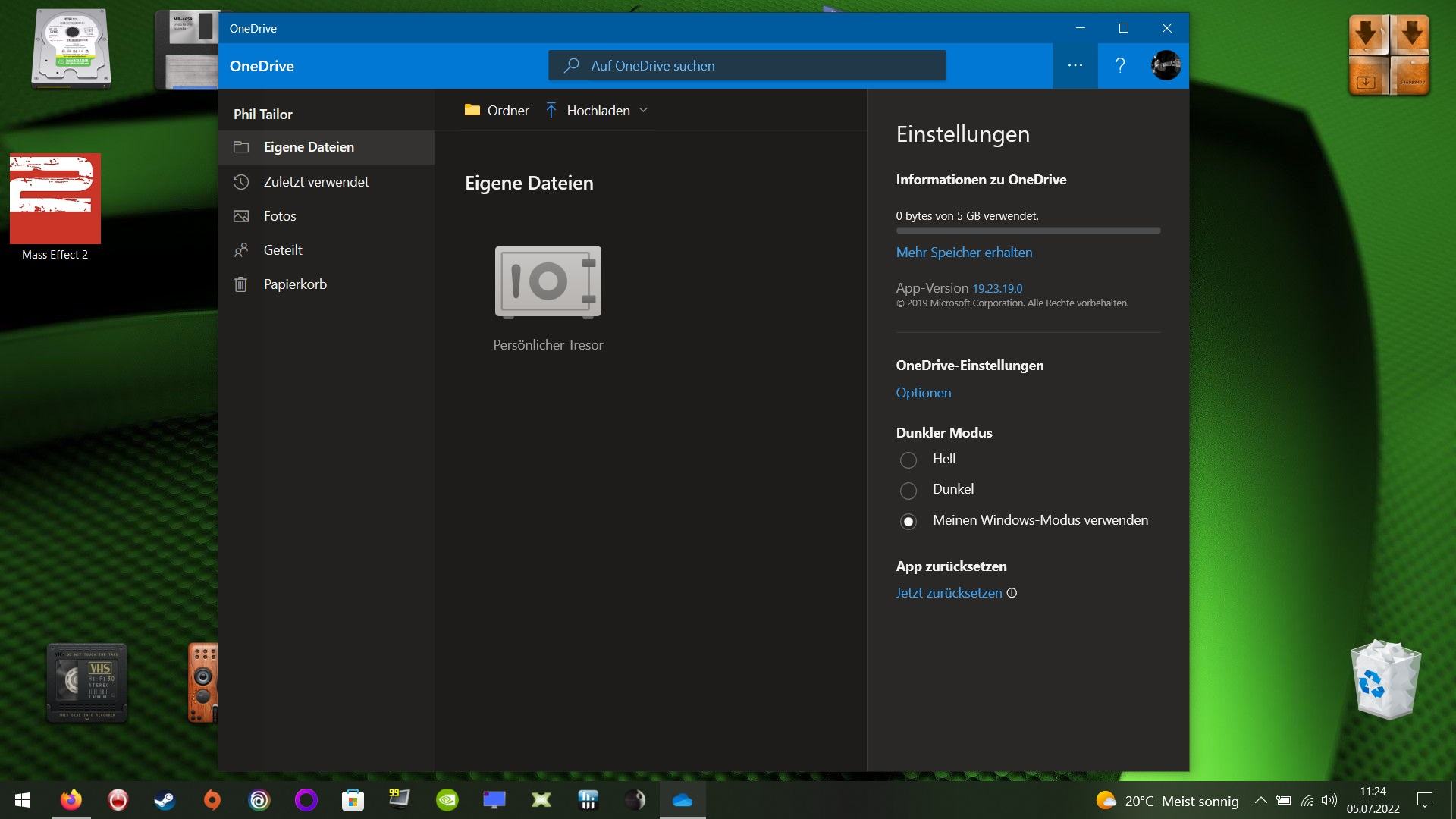
Task: Click the help question mark icon
Action: point(1120,66)
